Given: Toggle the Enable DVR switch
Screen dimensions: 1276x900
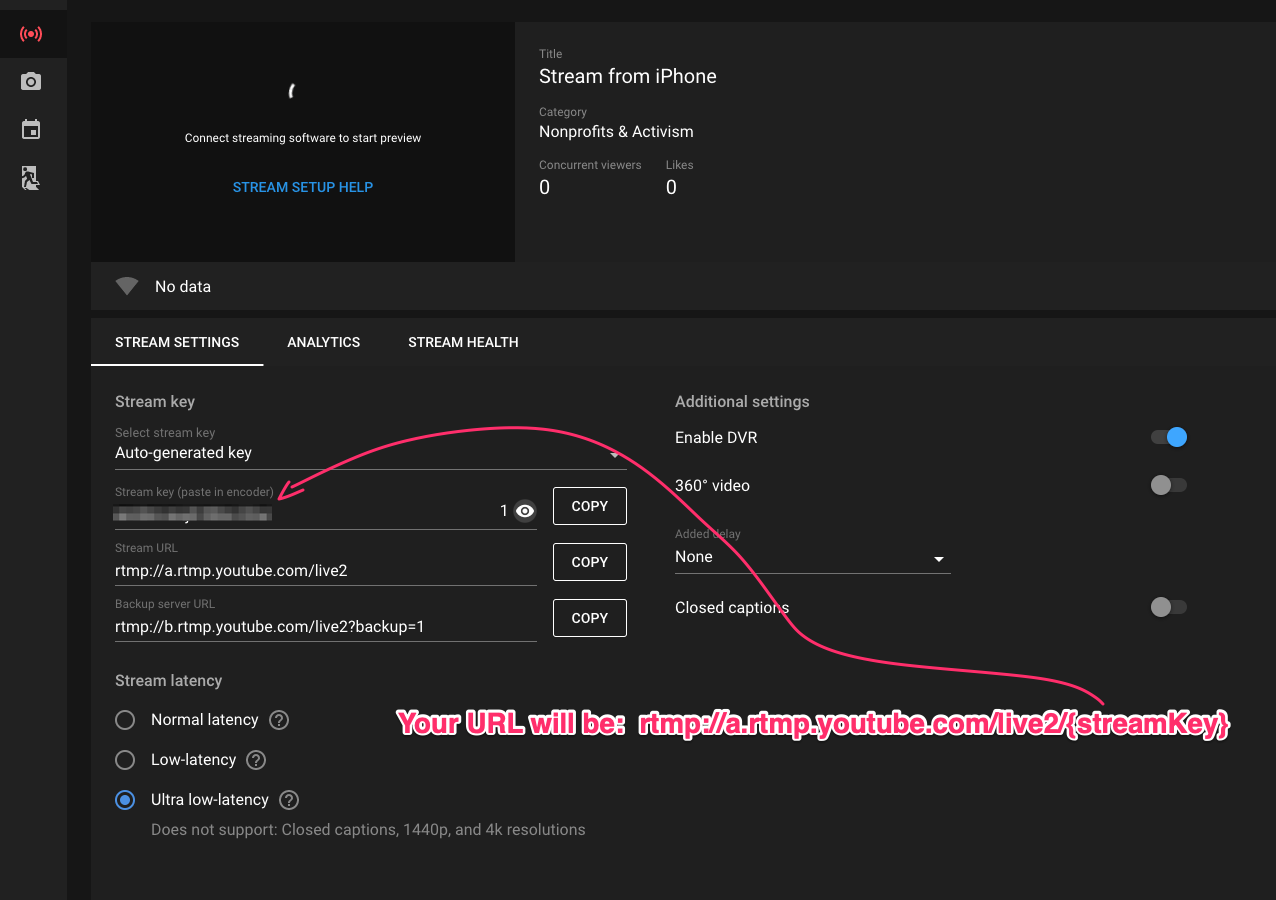Looking at the screenshot, I should coord(1168,437).
